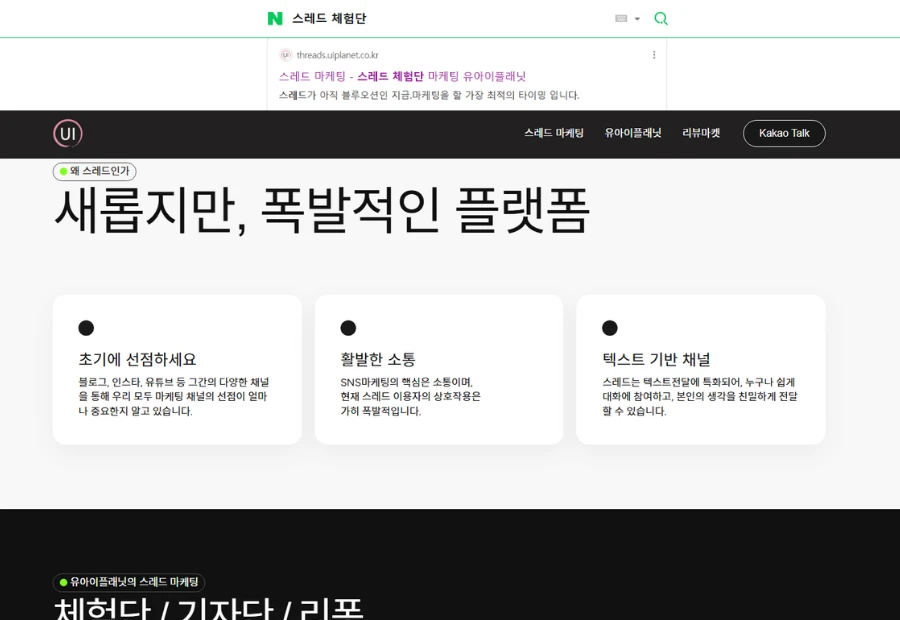Click the 활발한 소통 card title
The width and height of the screenshot is (900, 620).
coord(378,359)
